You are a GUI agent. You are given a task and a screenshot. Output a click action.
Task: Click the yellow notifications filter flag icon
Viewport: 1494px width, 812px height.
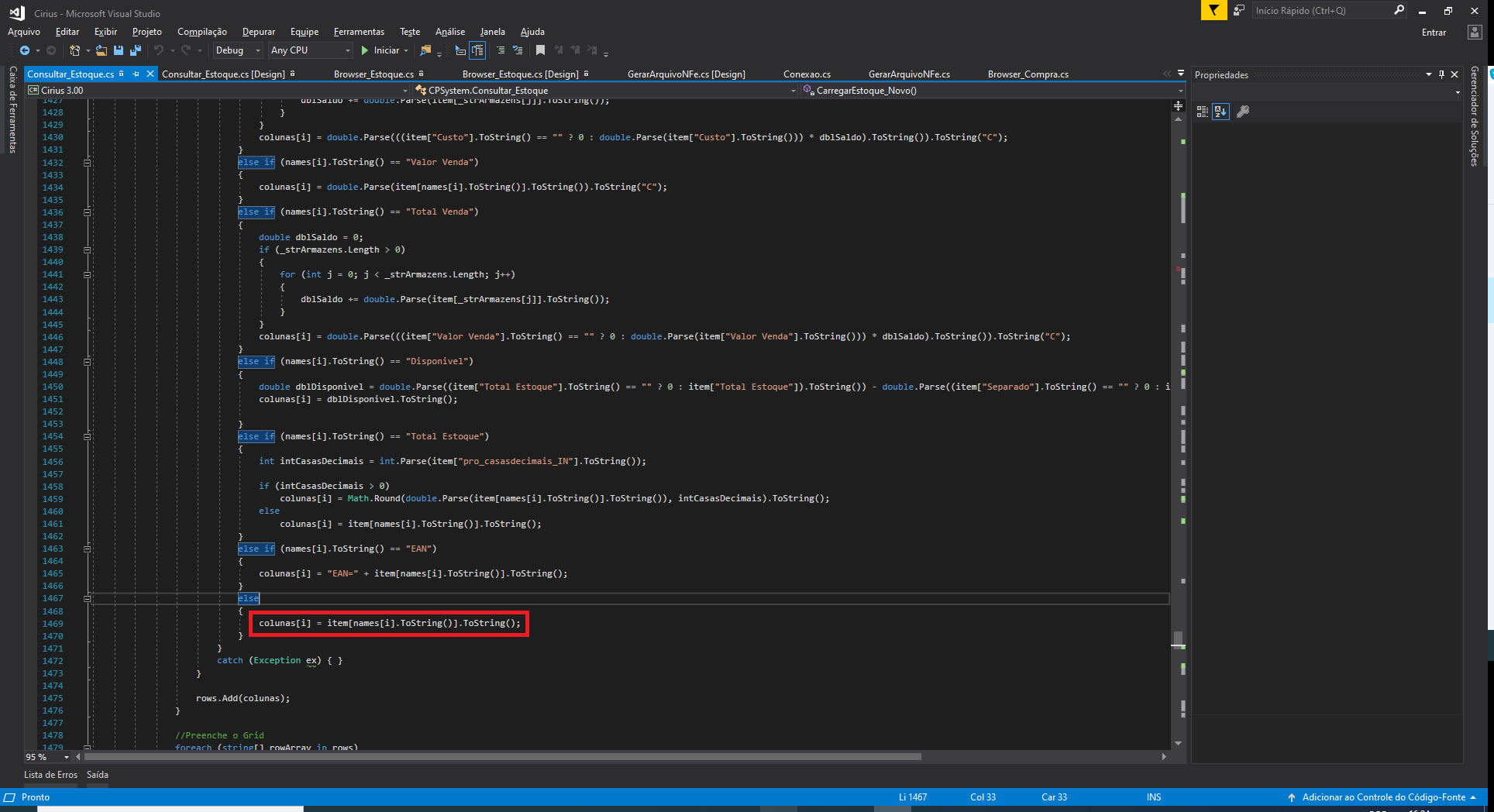click(1213, 10)
